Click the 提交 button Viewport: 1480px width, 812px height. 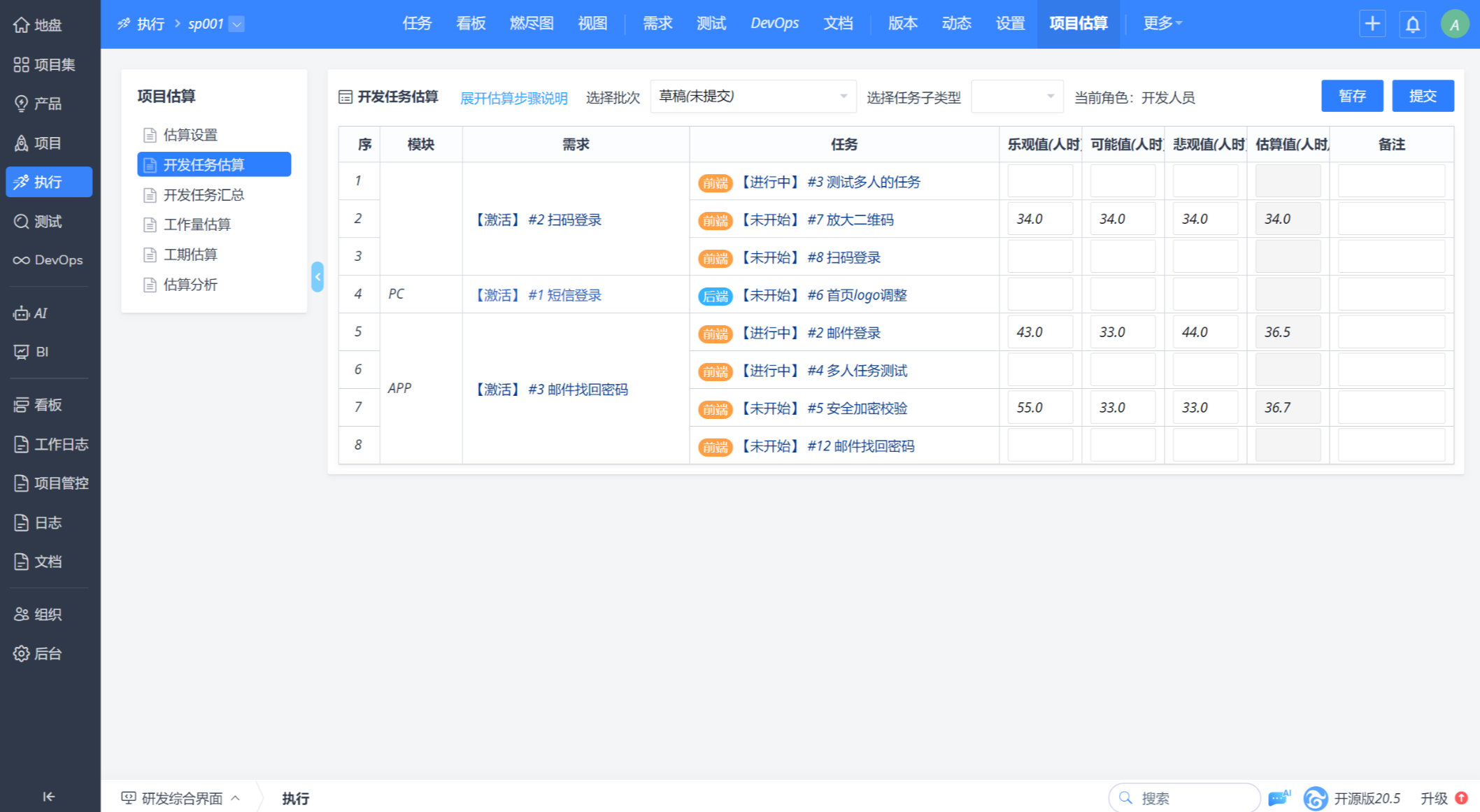(1422, 97)
